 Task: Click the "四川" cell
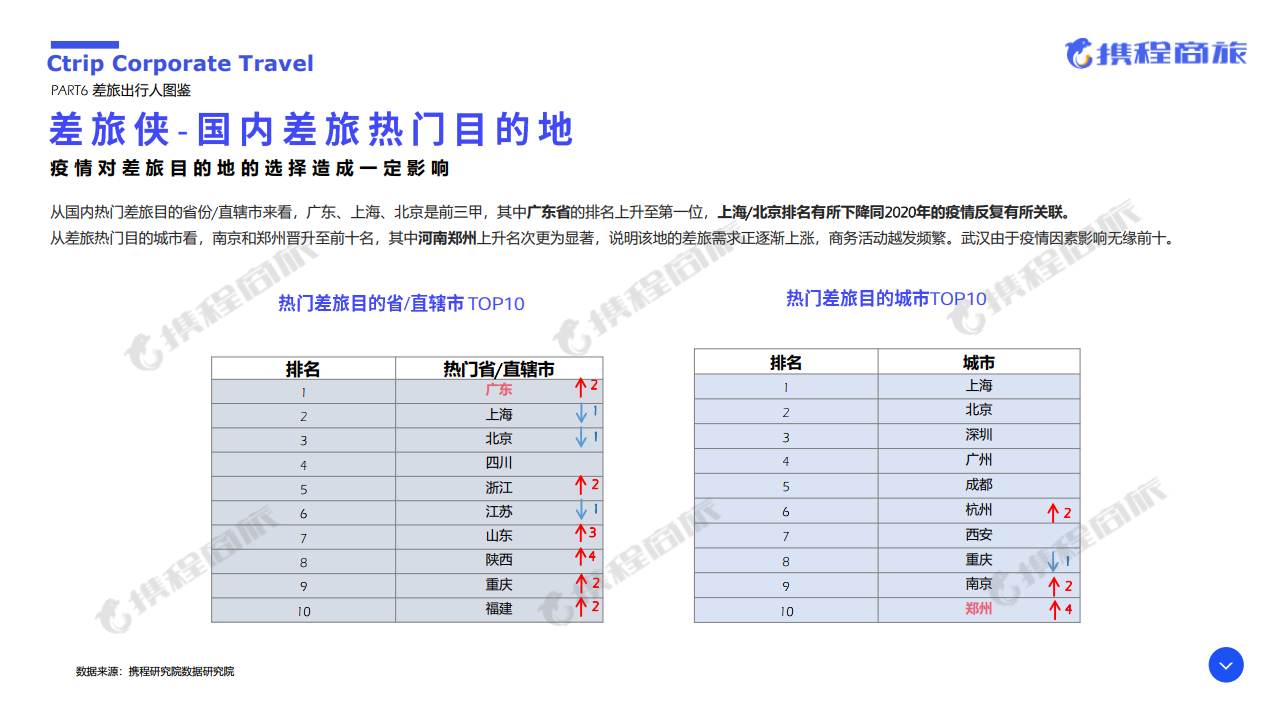pyautogui.click(x=499, y=463)
